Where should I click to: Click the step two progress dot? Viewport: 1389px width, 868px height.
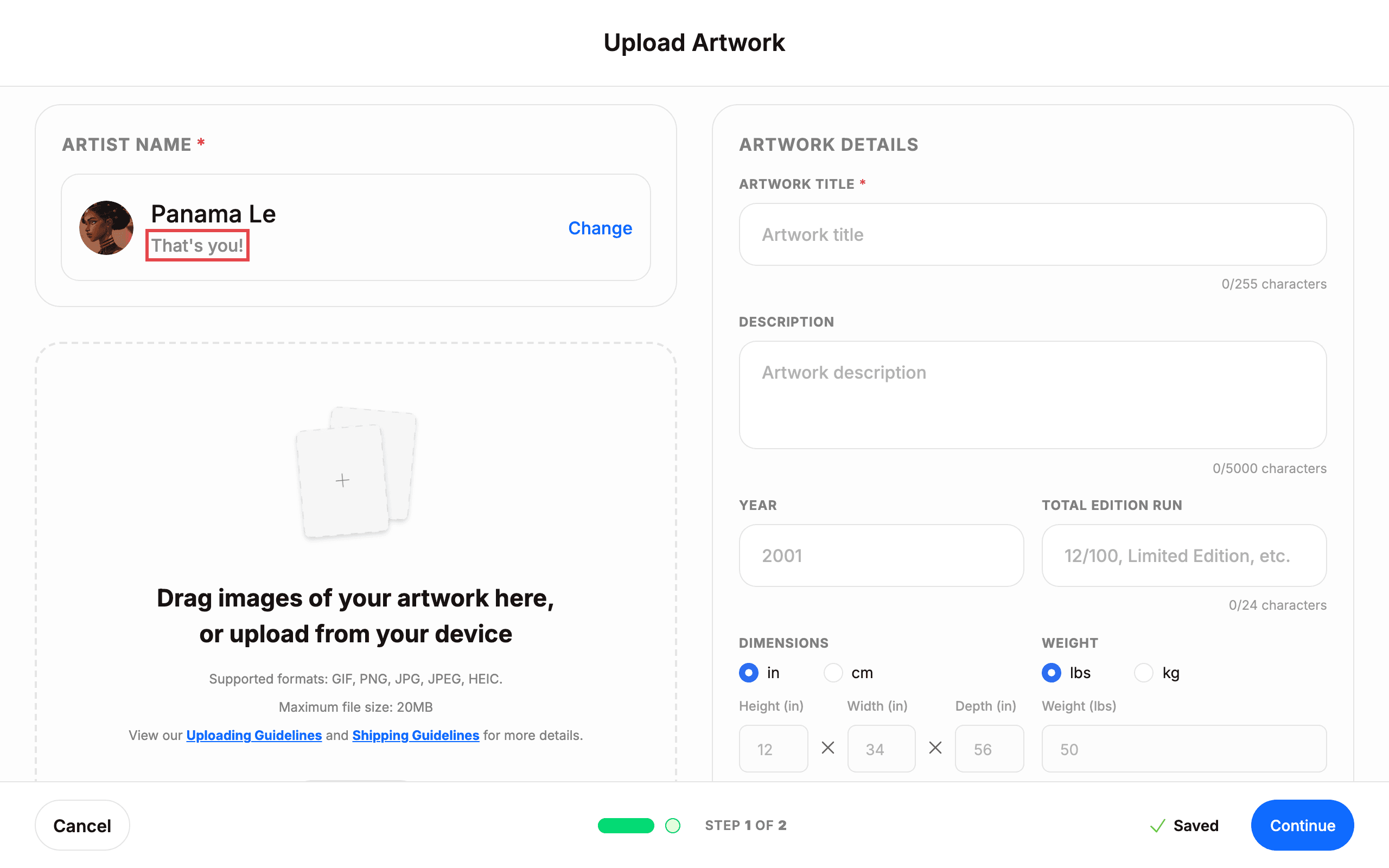point(673,826)
